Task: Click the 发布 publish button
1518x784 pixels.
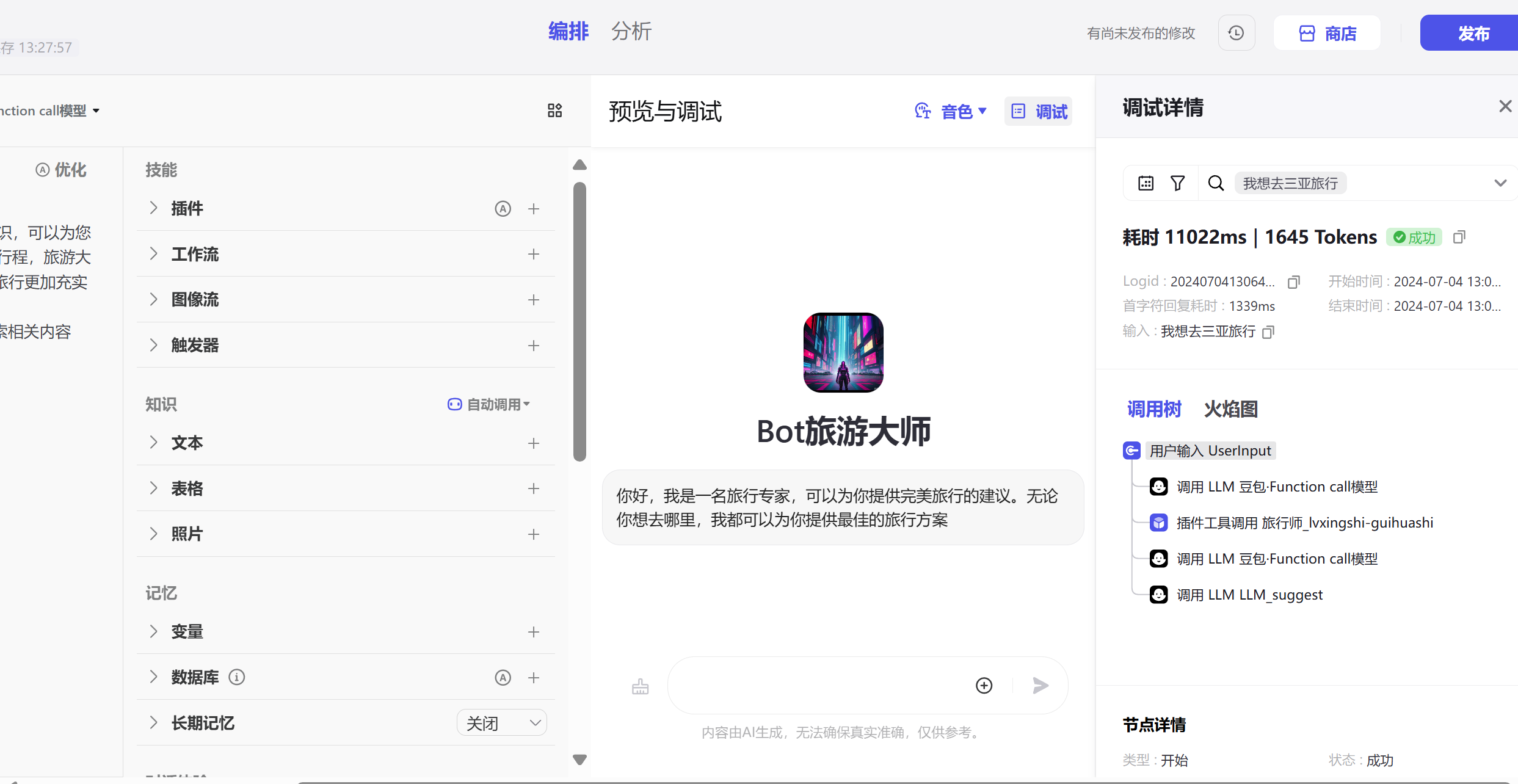Action: 1473,33
